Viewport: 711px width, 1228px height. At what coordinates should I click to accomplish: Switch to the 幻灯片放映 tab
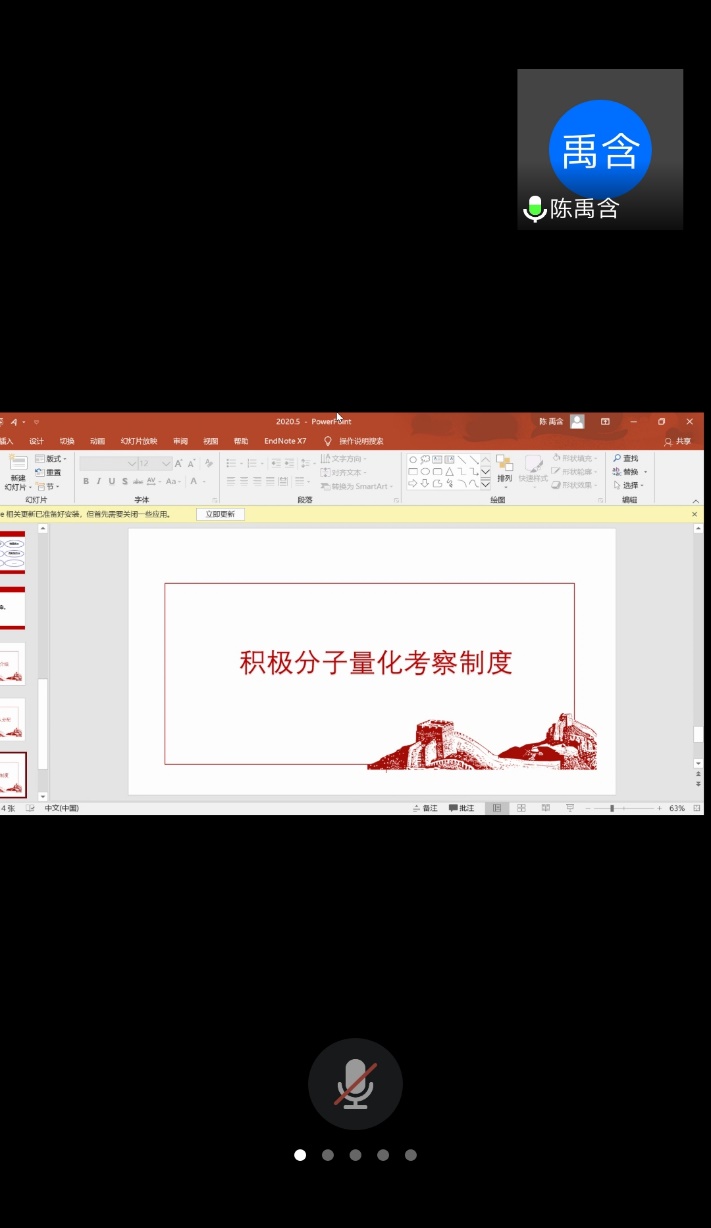138,441
